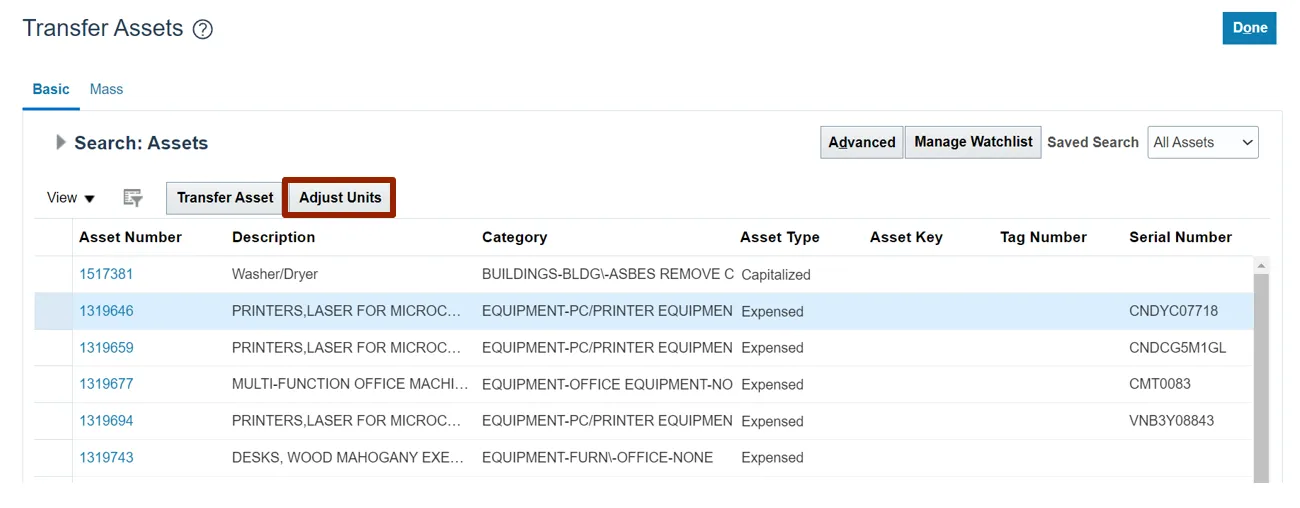Open asset number 1517381 link
This screenshot has height=508, width=1300.
106,274
